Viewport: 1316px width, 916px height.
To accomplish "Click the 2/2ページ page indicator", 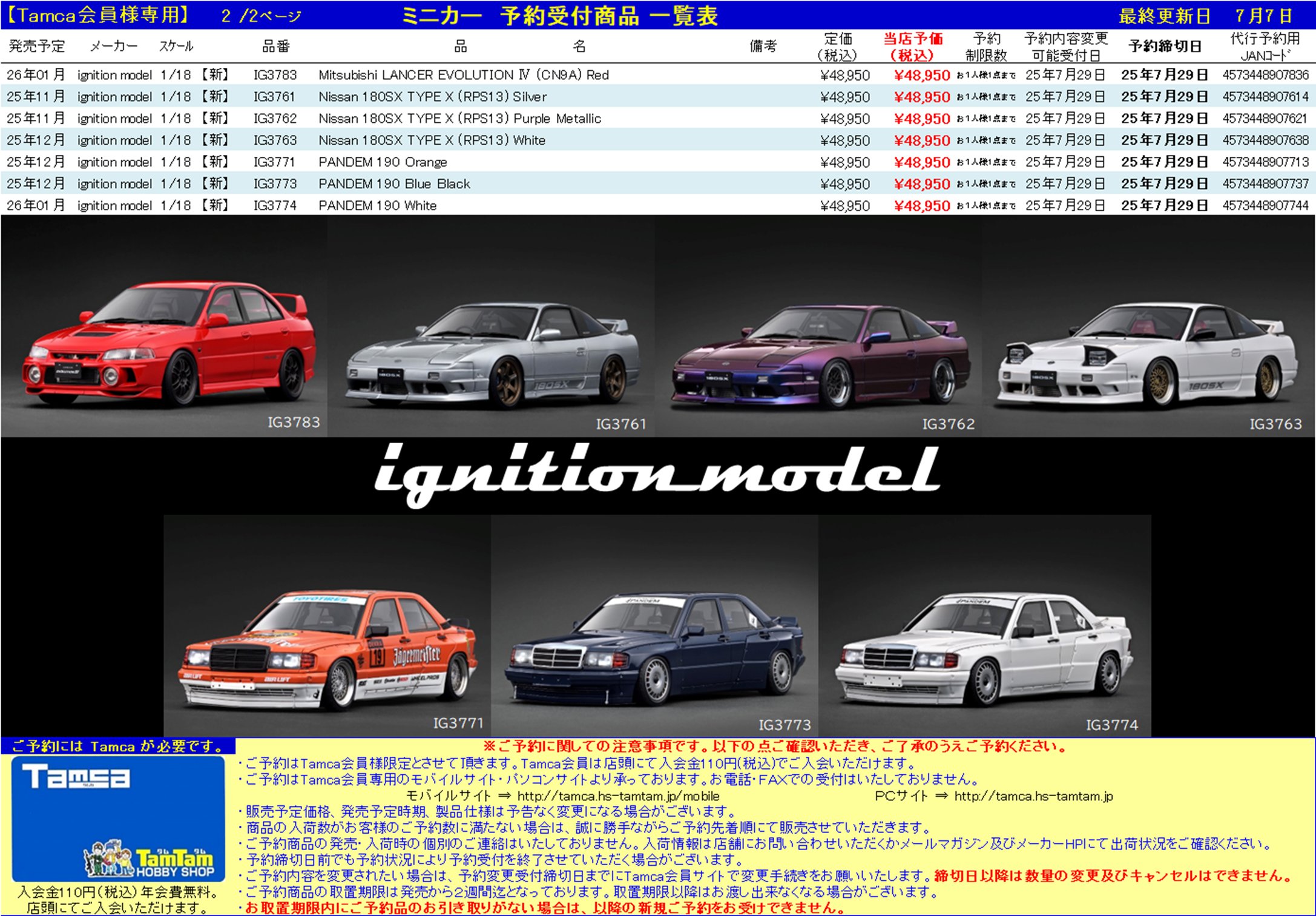I will click(262, 16).
